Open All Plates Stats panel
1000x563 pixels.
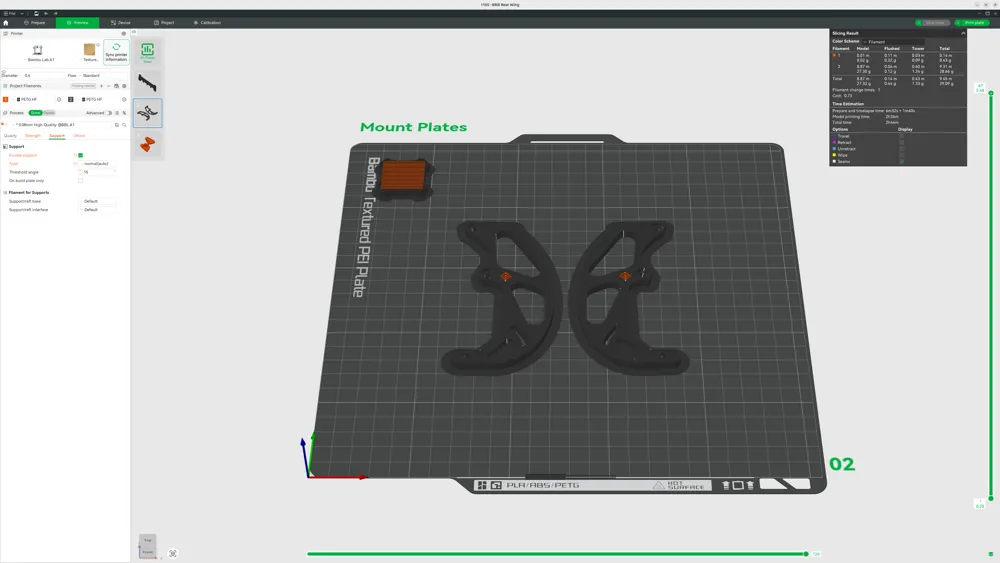(147, 52)
